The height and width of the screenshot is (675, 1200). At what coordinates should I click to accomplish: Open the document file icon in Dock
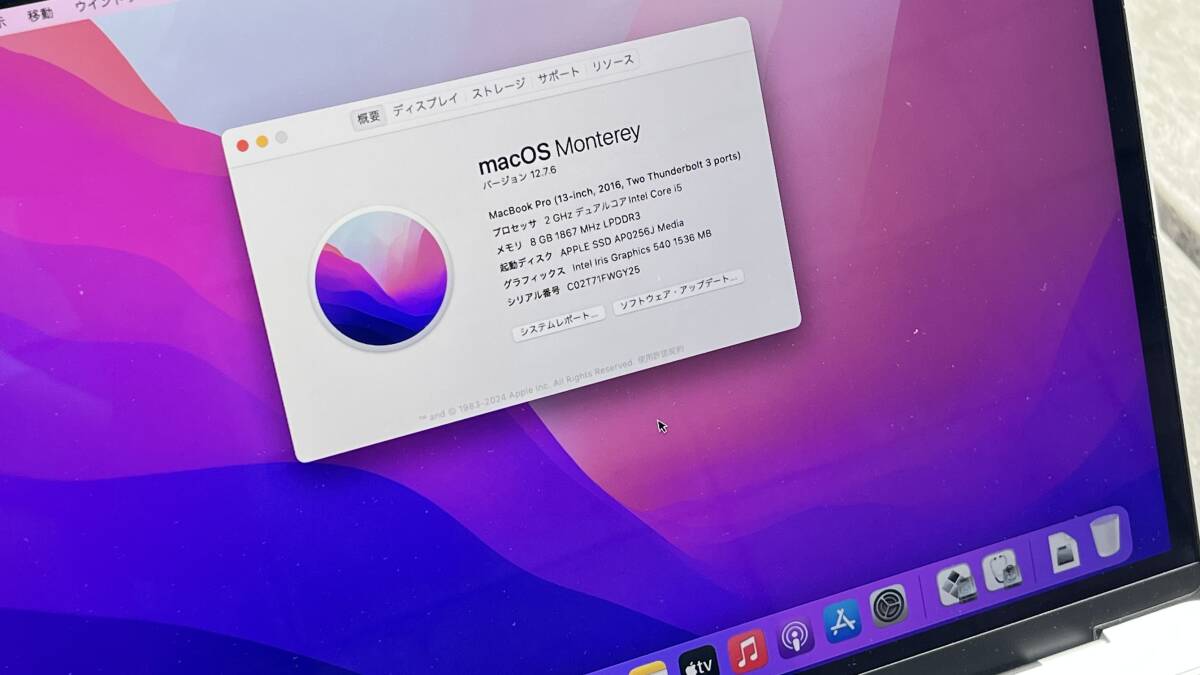click(1064, 551)
